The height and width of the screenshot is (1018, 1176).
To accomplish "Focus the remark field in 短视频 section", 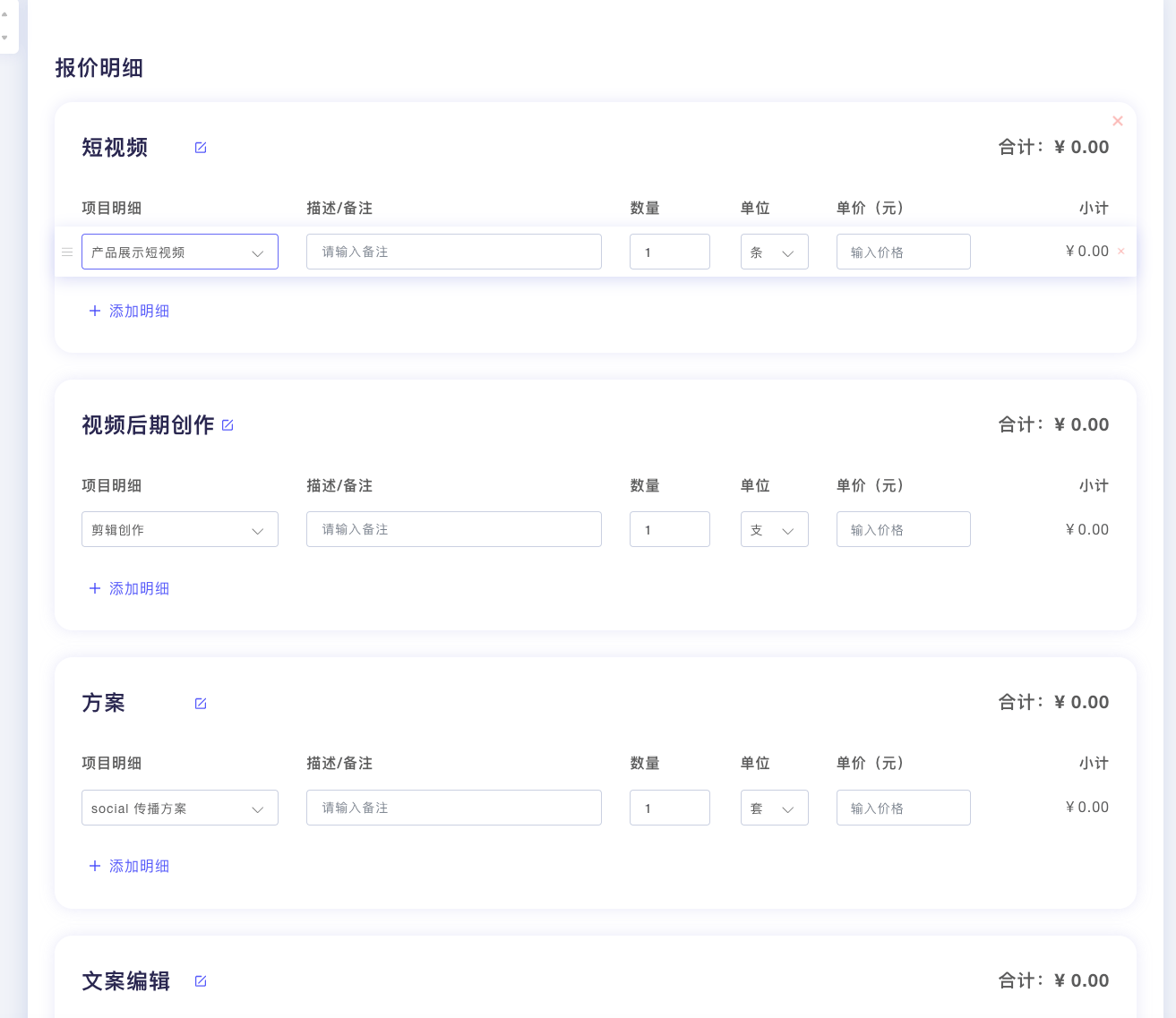I will coord(454,252).
